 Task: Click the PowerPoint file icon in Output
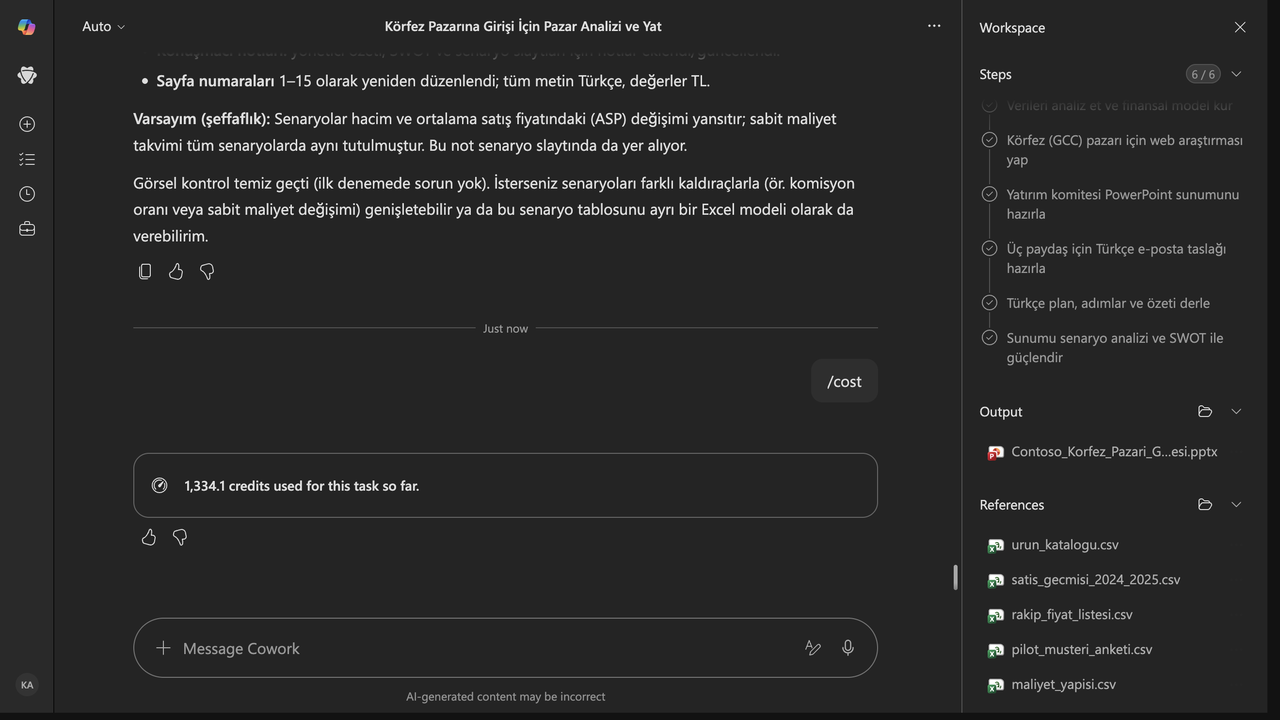tap(995, 452)
